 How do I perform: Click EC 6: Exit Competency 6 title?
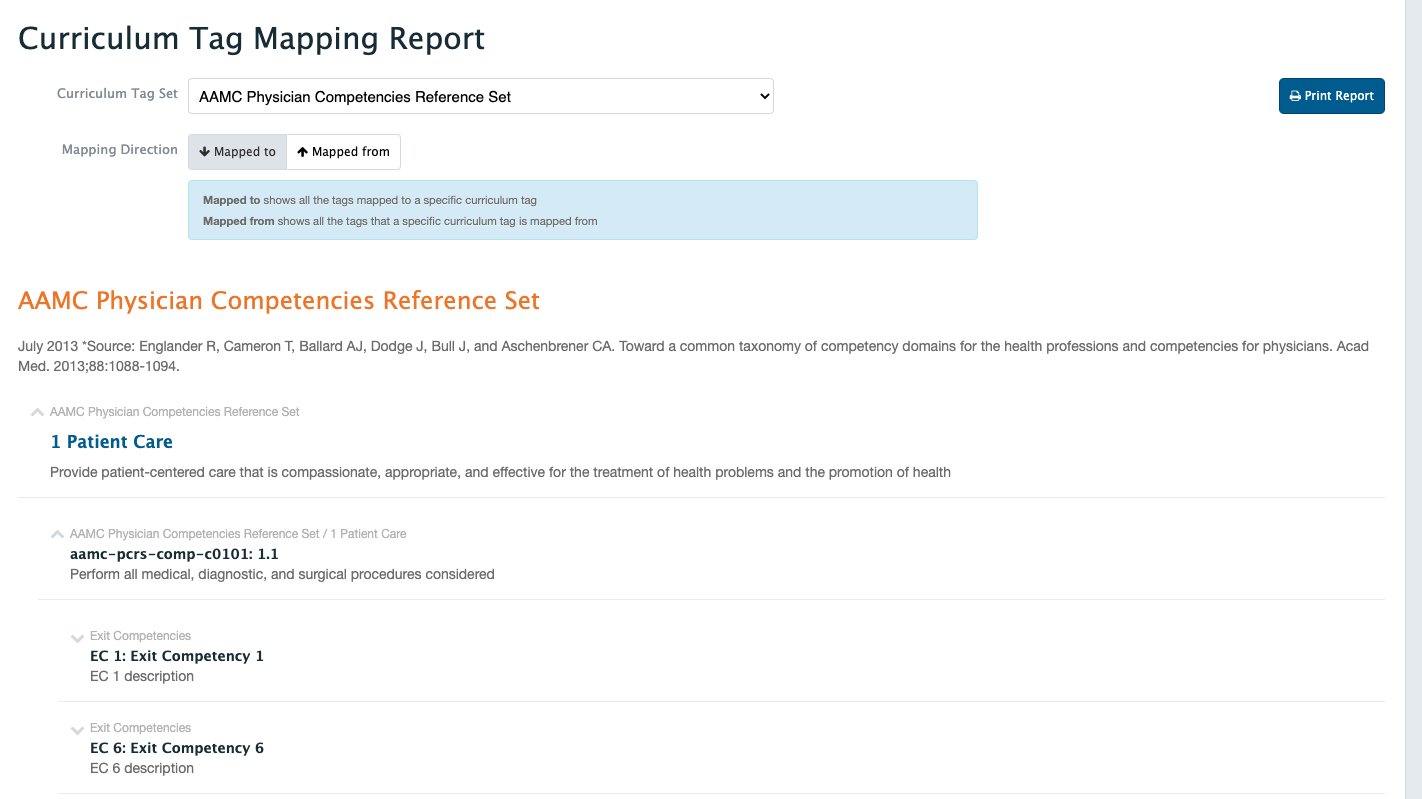click(x=177, y=748)
